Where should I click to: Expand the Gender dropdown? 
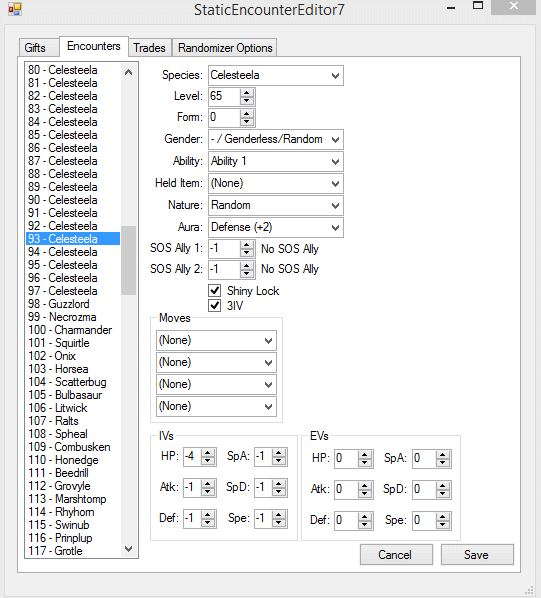[x=276, y=139]
